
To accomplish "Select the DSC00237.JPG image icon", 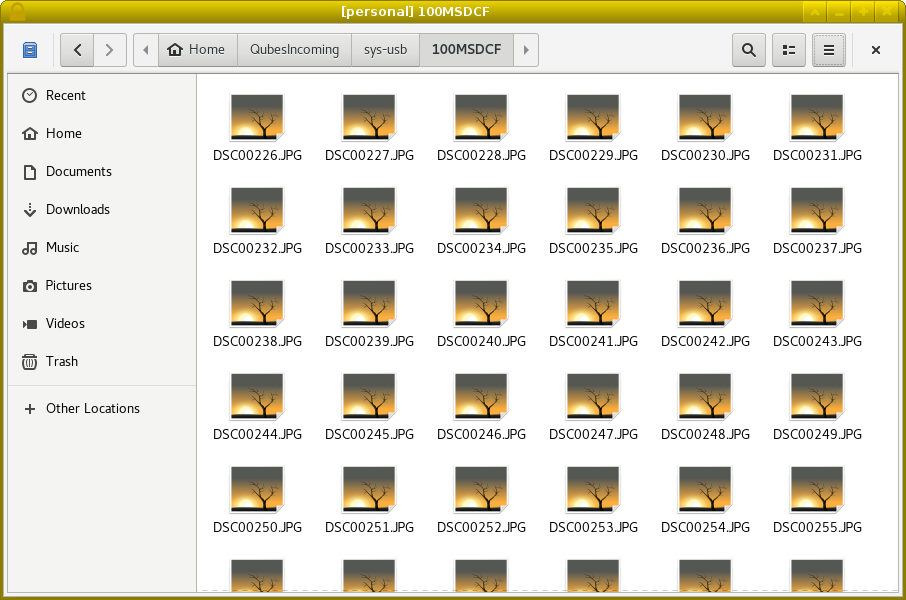I will (x=817, y=210).
